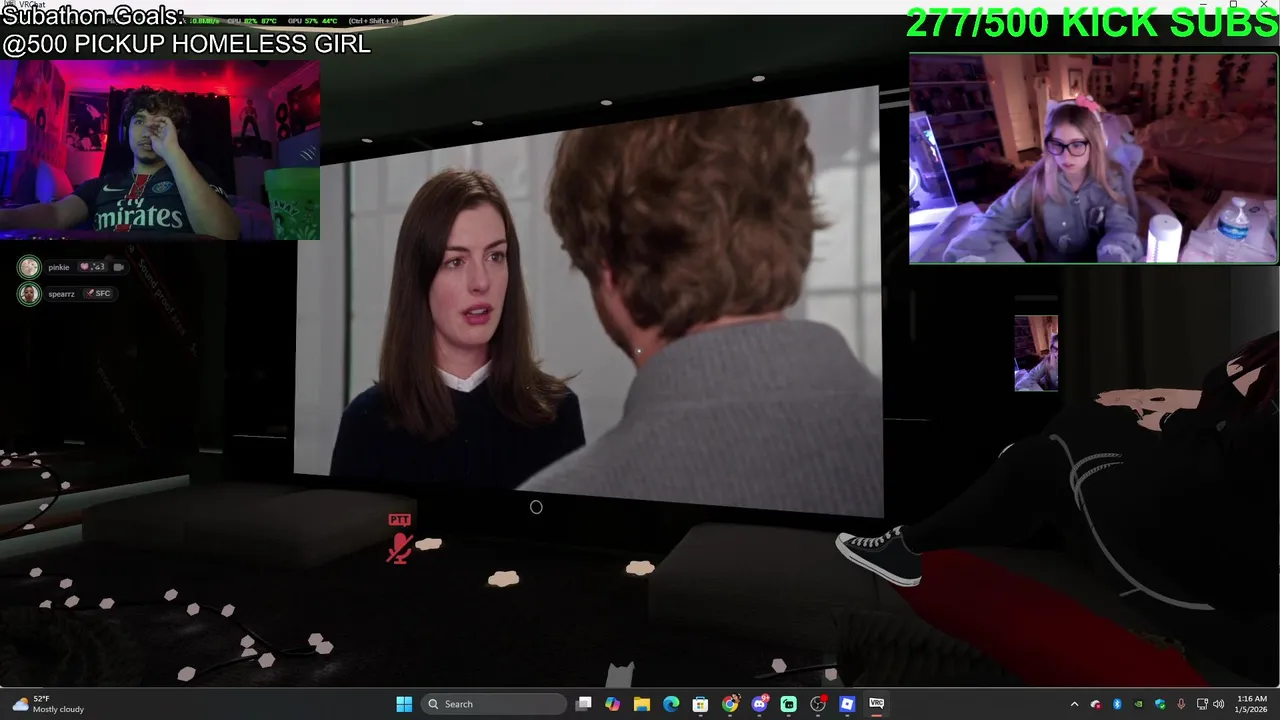Open File Explorer from the taskbar

pyautogui.click(x=642, y=704)
